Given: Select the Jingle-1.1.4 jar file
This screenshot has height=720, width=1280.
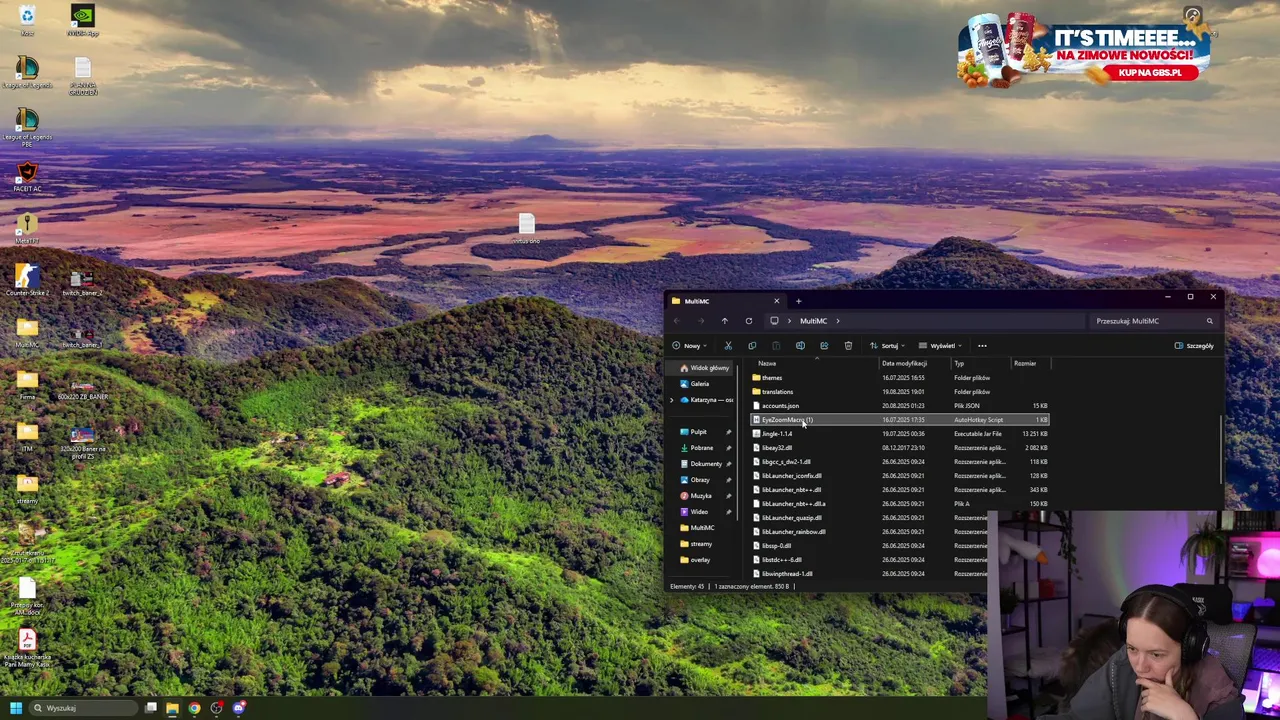Looking at the screenshot, I should 899,434.
